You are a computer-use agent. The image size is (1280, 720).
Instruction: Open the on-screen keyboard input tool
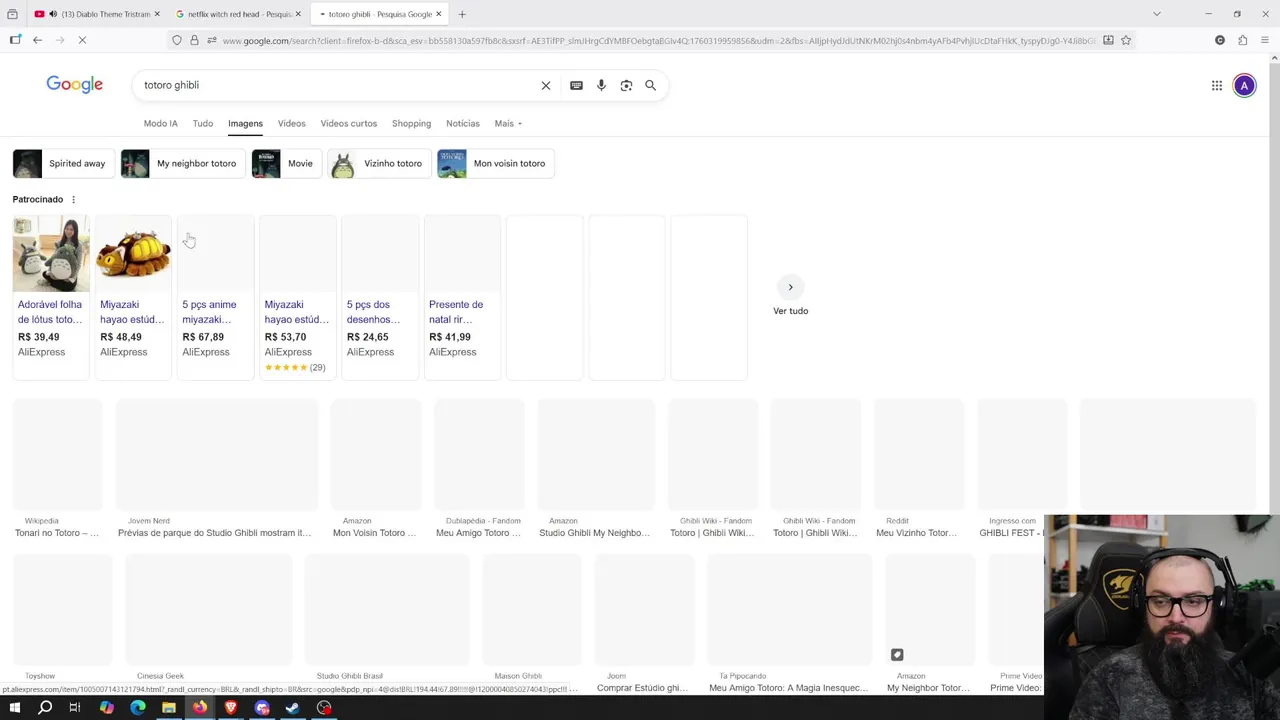point(576,85)
